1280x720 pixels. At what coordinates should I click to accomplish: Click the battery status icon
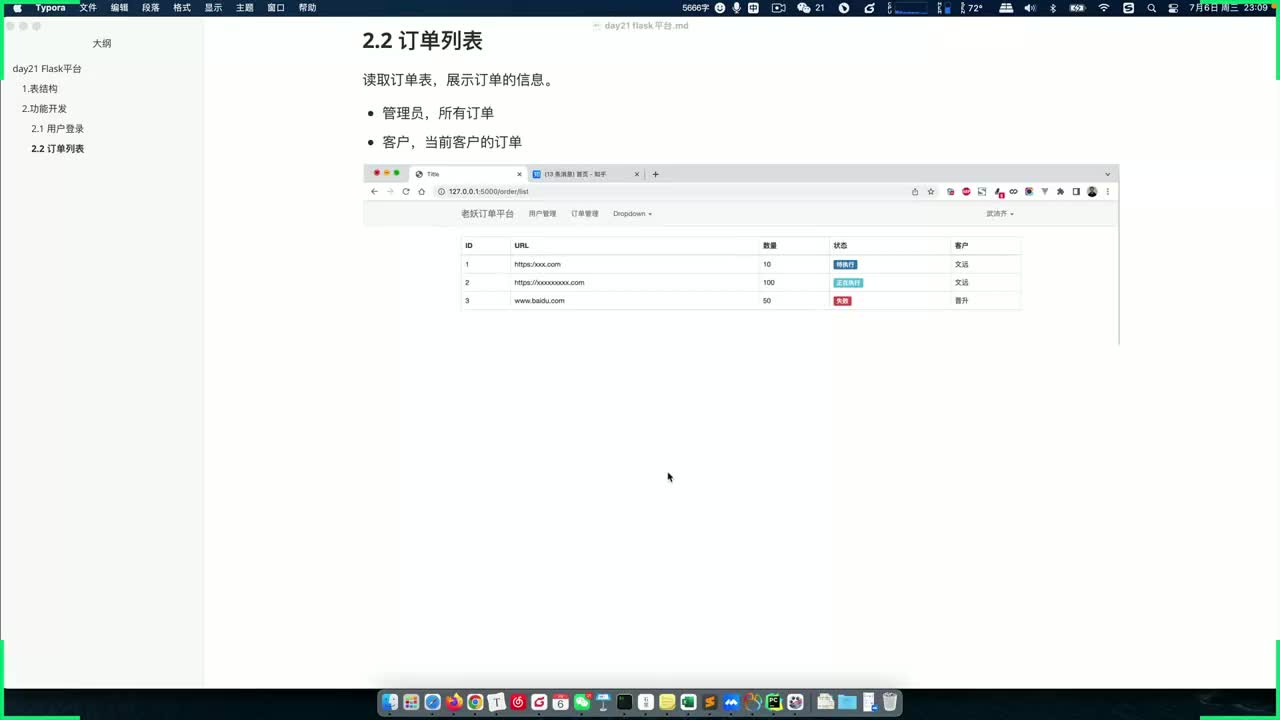tap(1077, 8)
